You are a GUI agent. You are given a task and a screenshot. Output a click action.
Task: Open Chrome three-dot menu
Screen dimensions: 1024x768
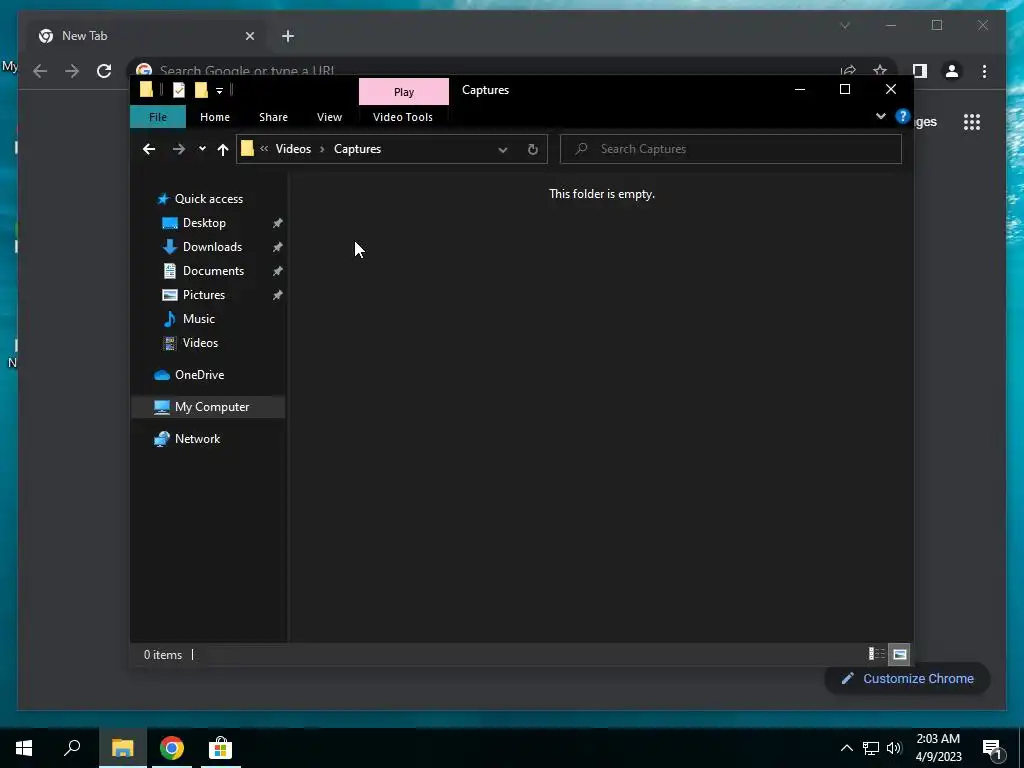(x=984, y=71)
